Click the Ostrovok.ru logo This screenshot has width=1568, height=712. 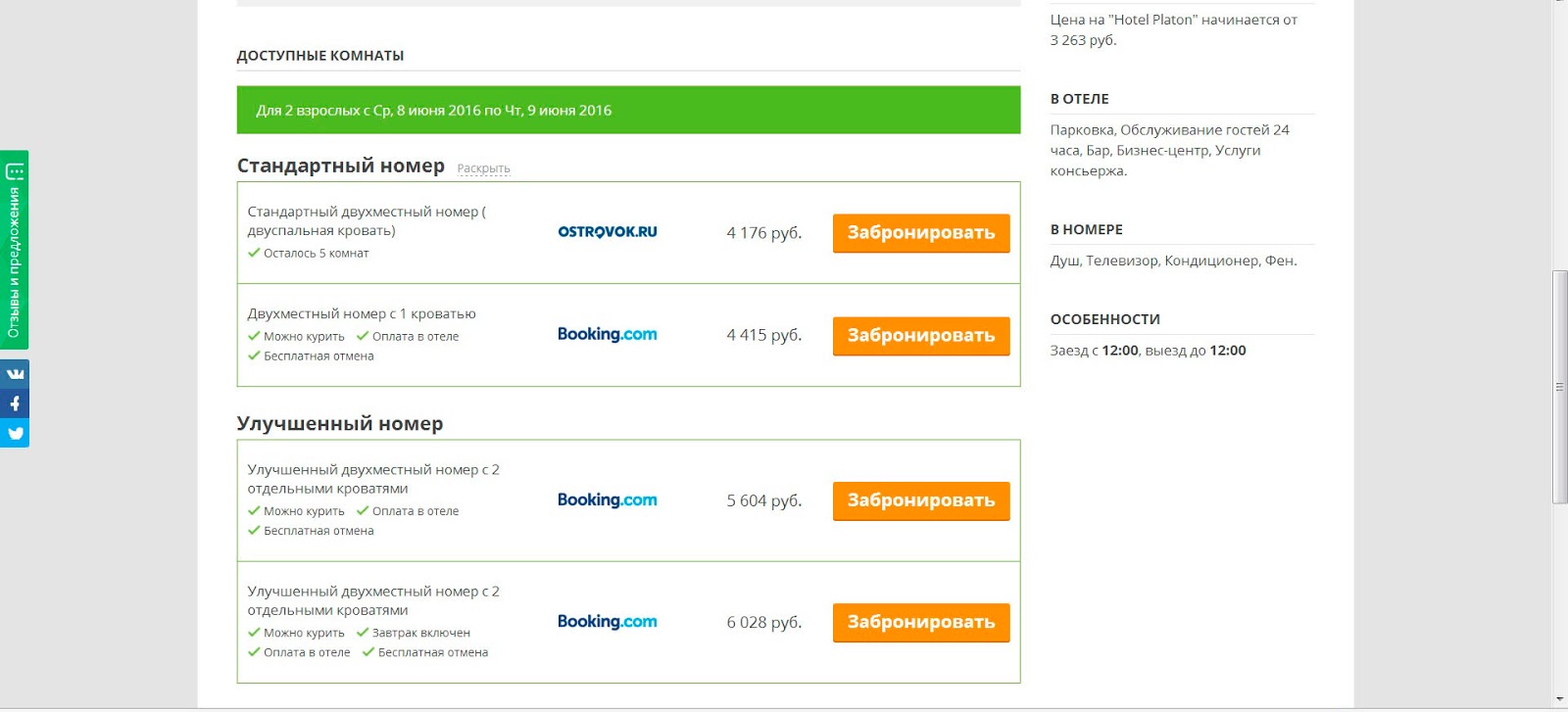[x=607, y=232]
